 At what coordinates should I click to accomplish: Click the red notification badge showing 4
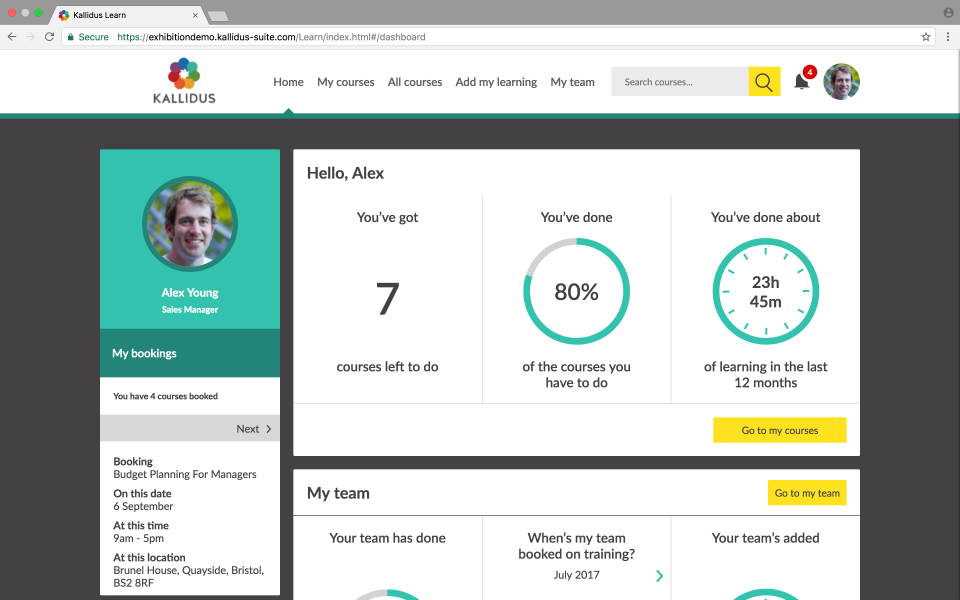pos(809,72)
